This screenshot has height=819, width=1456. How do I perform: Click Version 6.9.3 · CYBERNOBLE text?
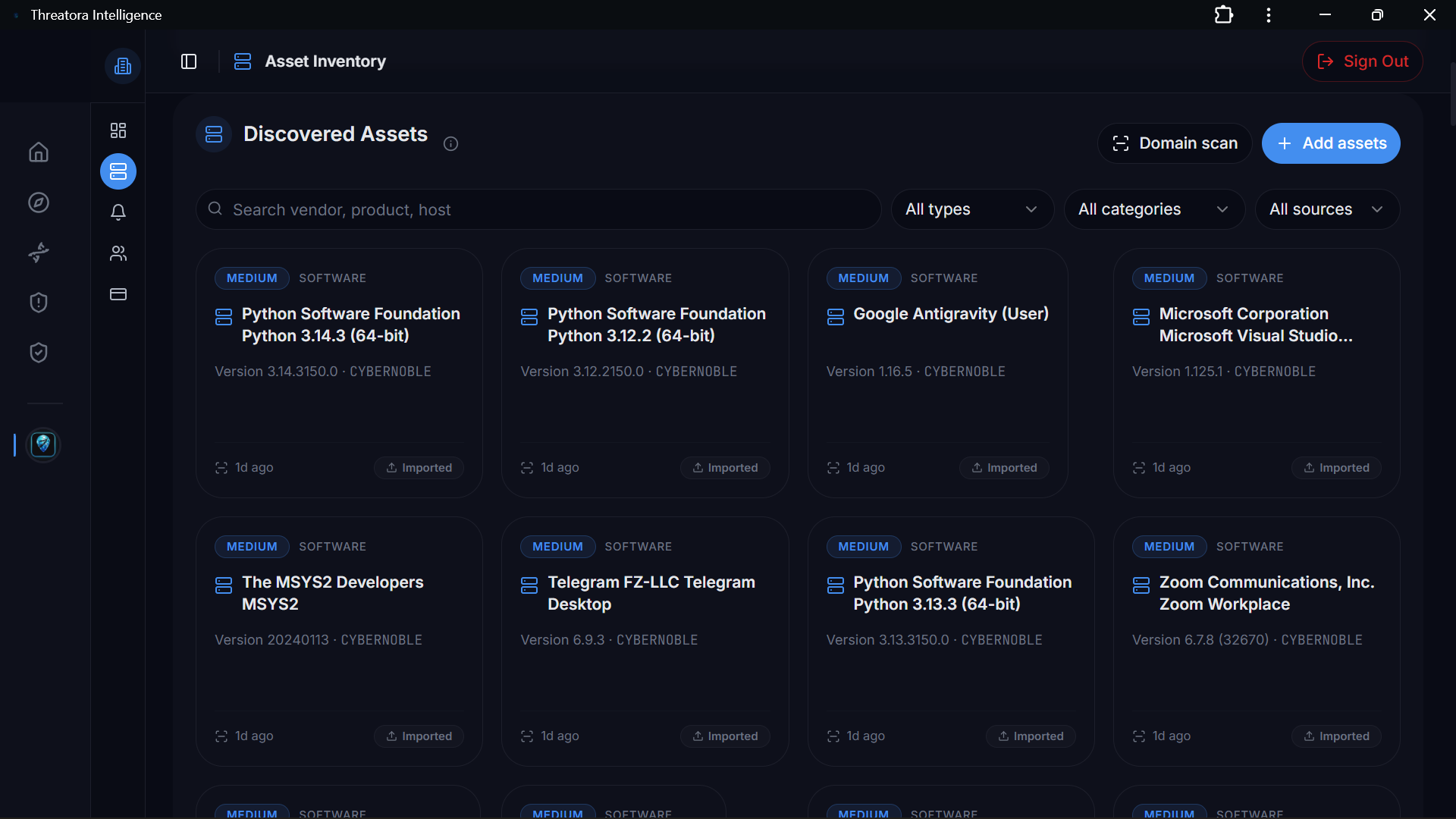(x=609, y=640)
